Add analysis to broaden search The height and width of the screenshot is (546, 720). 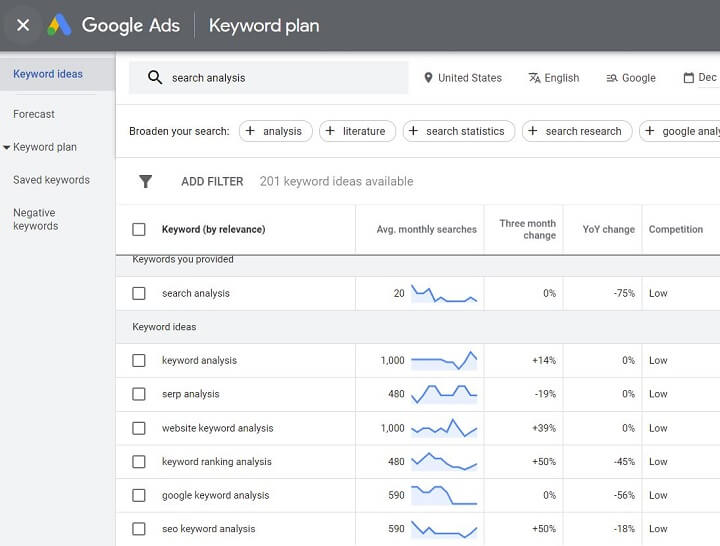276,131
